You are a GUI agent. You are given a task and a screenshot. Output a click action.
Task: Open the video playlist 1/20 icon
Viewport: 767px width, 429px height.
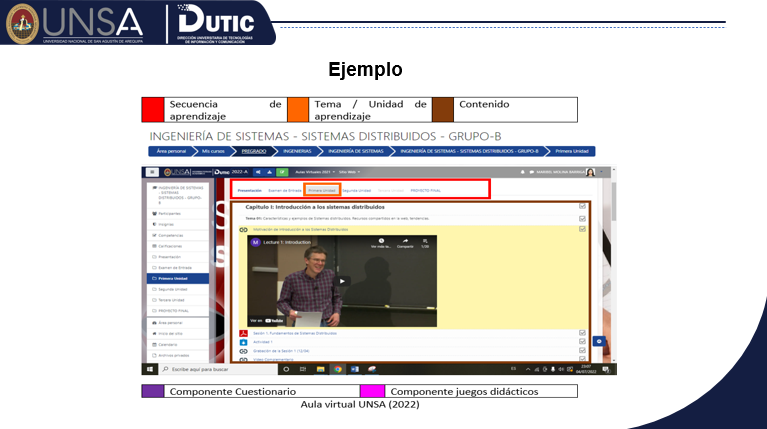[425, 241]
